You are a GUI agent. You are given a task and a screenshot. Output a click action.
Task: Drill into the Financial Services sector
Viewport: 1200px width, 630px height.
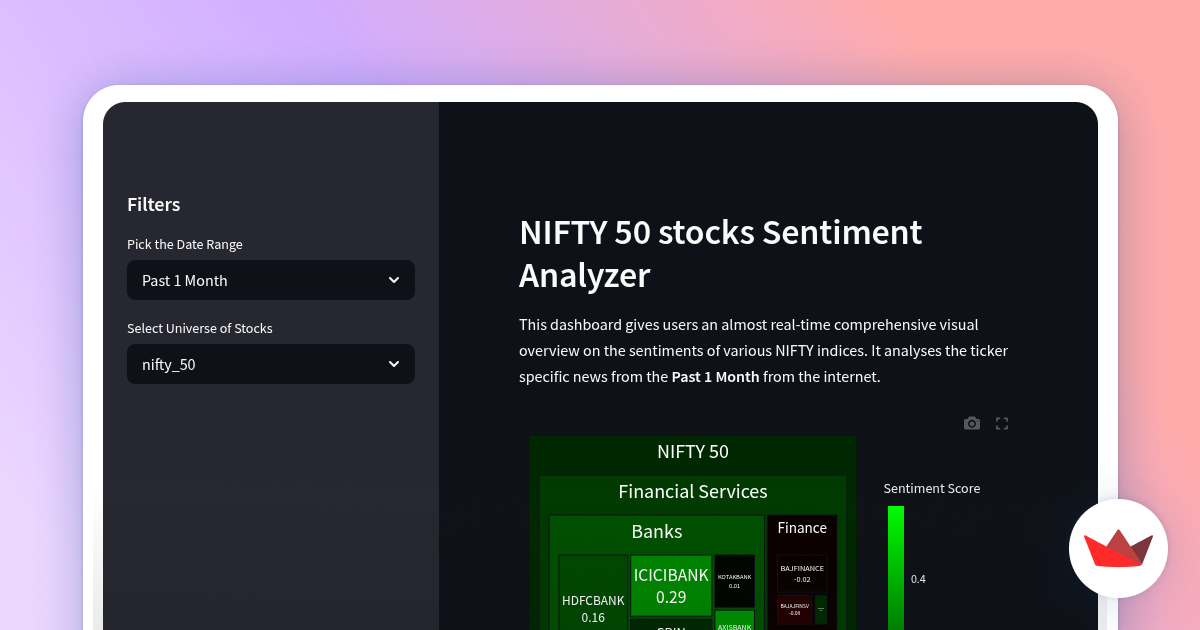click(692, 491)
